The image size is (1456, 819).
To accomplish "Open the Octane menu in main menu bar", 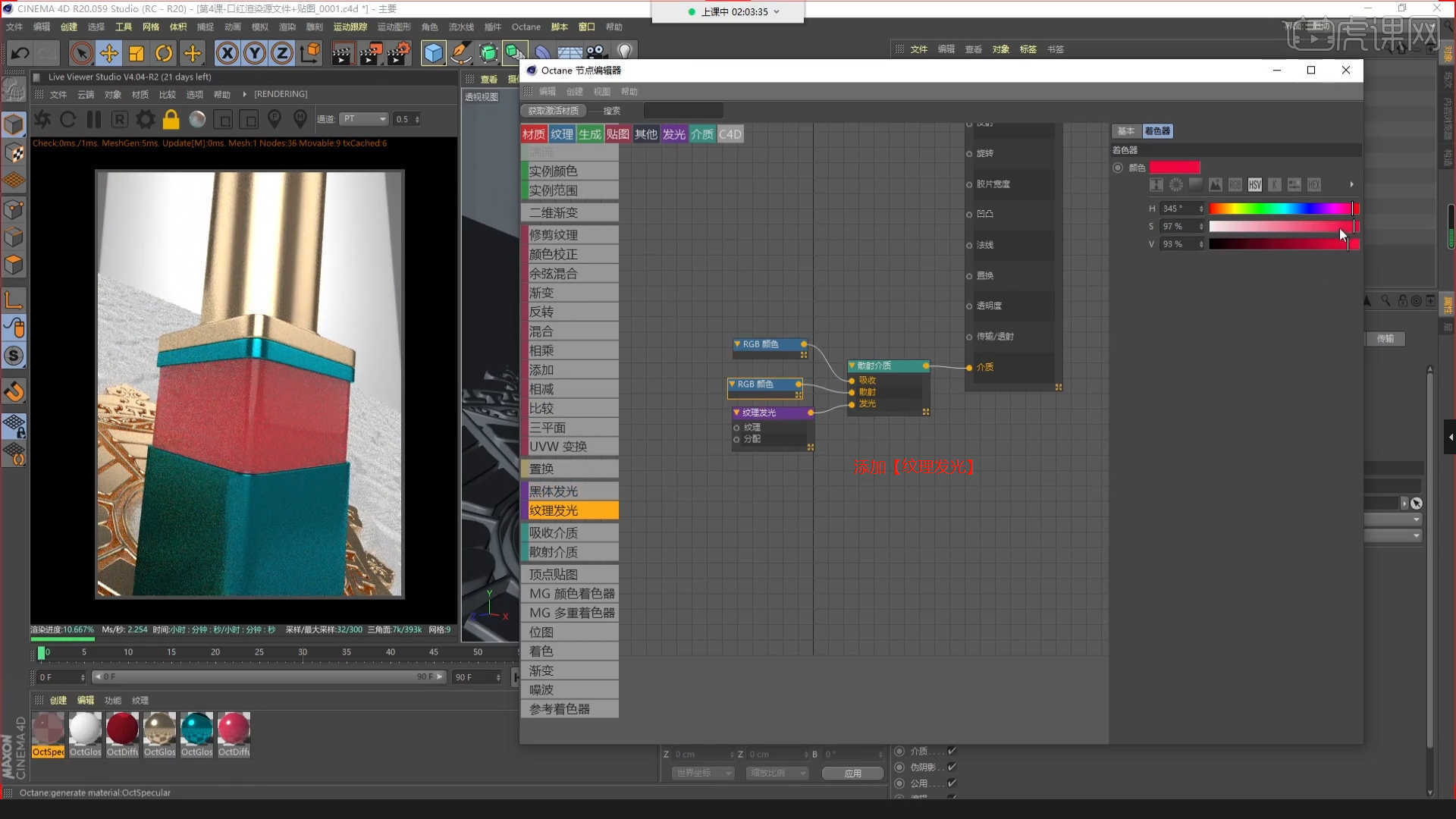I will coord(526,27).
